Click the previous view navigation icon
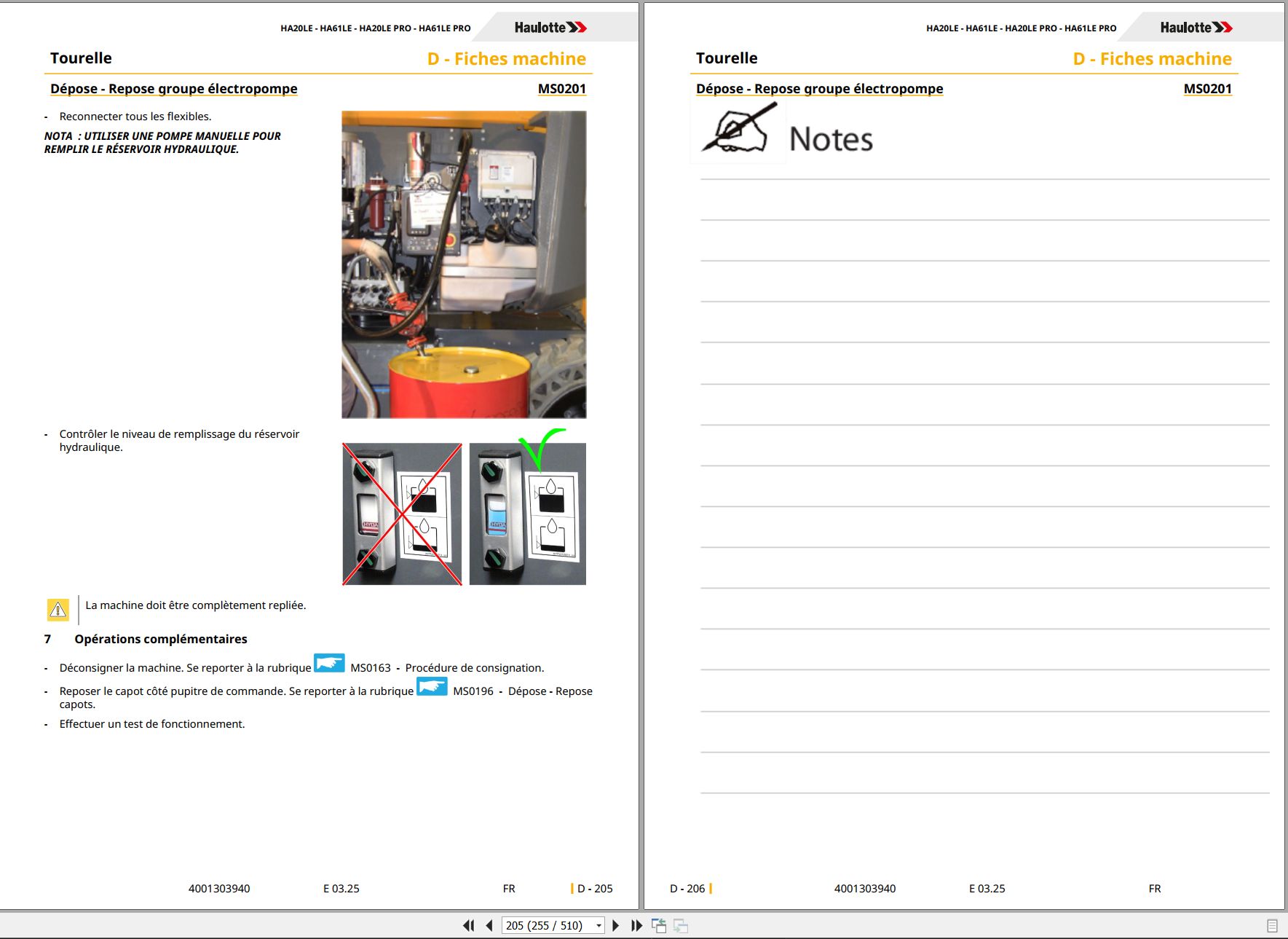 click(x=659, y=926)
